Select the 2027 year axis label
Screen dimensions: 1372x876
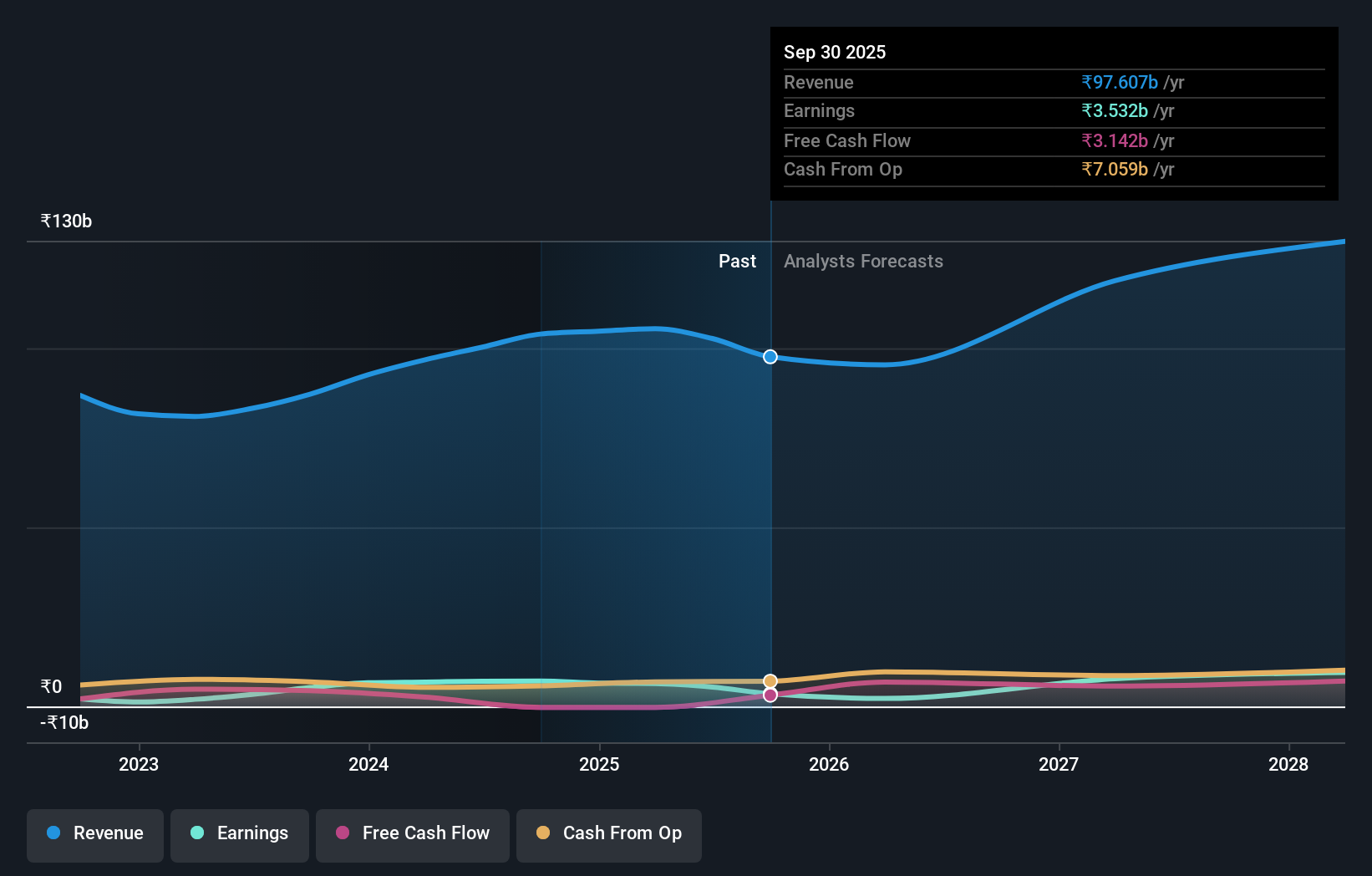tap(1059, 764)
